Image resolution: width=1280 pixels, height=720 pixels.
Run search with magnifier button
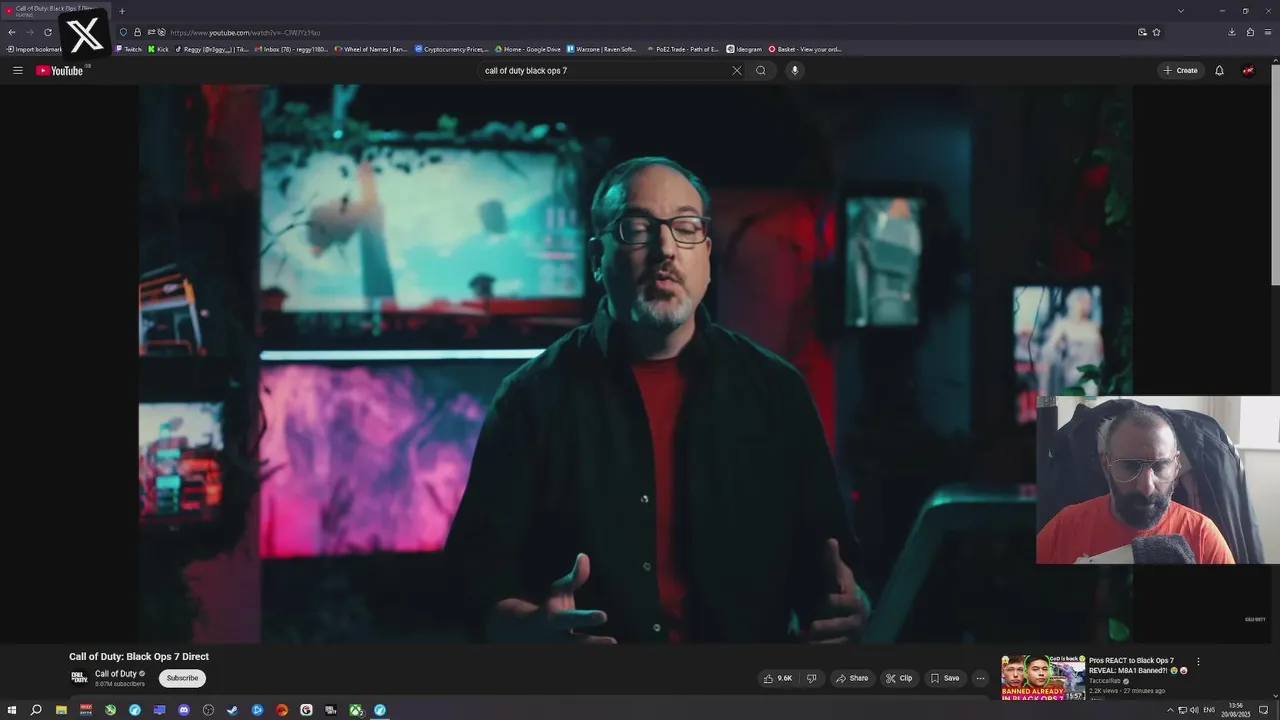tap(761, 70)
